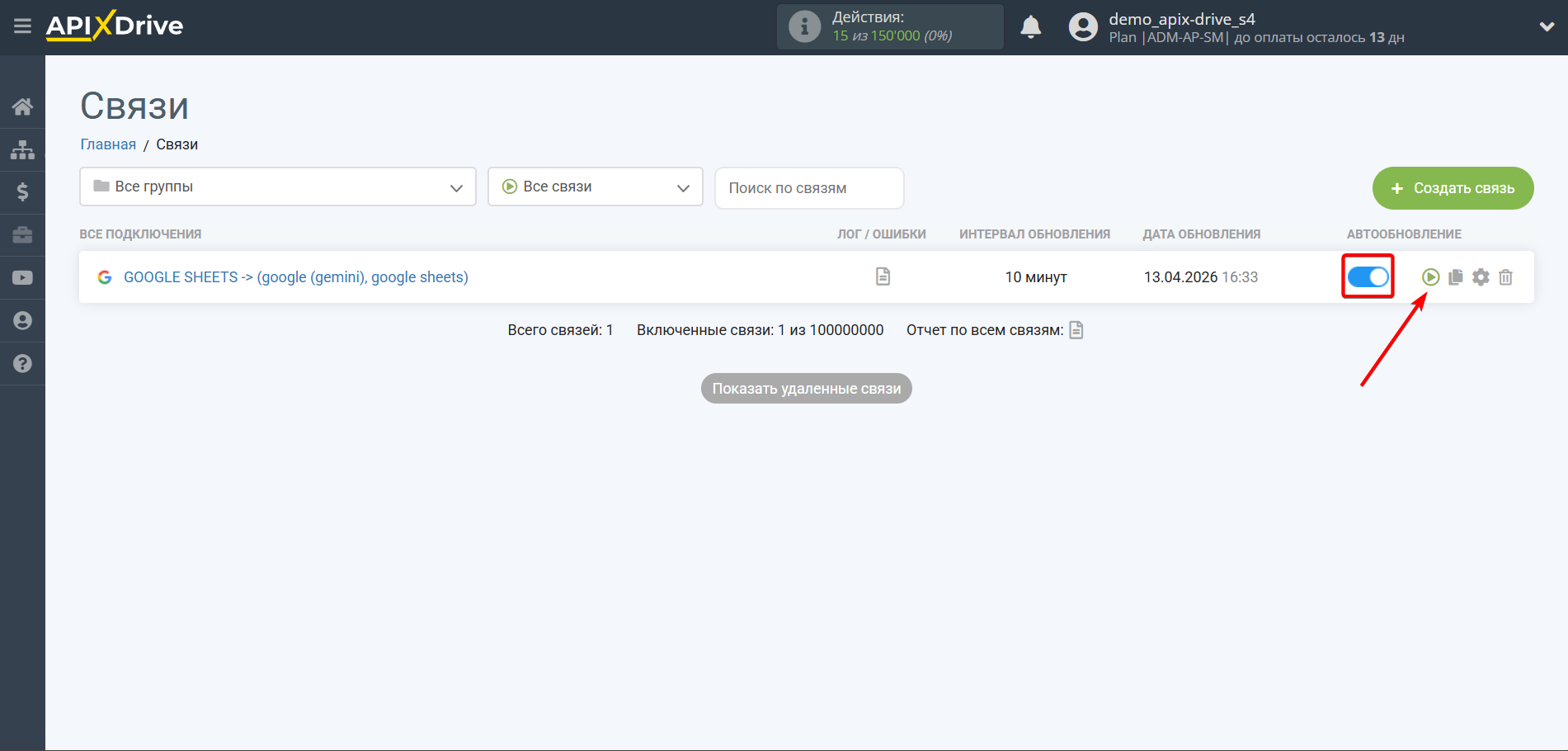The image size is (1568, 751).
Task: Duplicate the Google Sheets connection
Action: tap(1456, 277)
